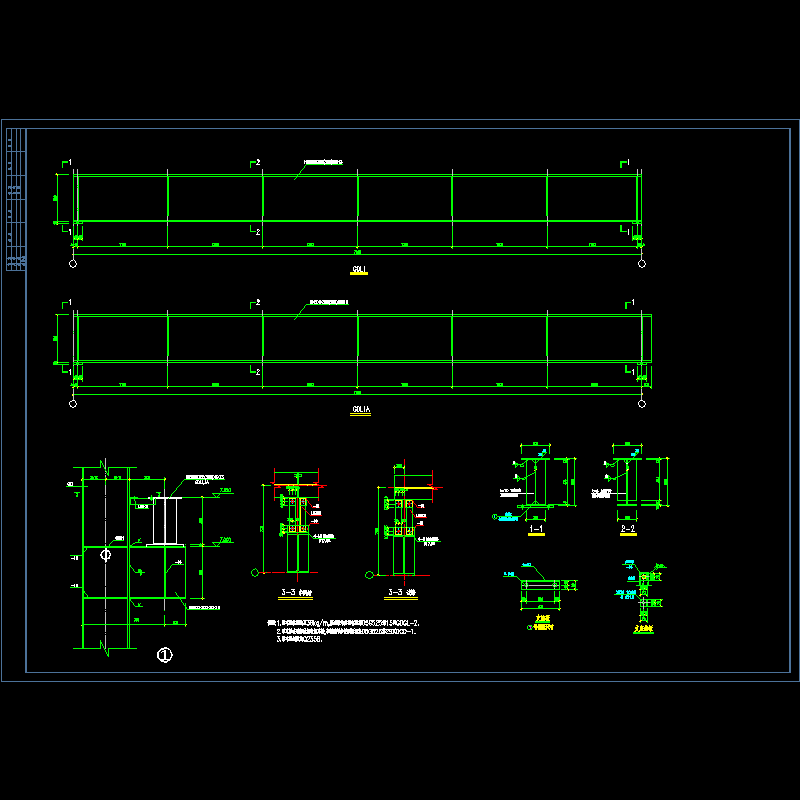Select the title block strip at left border
This screenshot has height=800, width=800.
click(15, 200)
